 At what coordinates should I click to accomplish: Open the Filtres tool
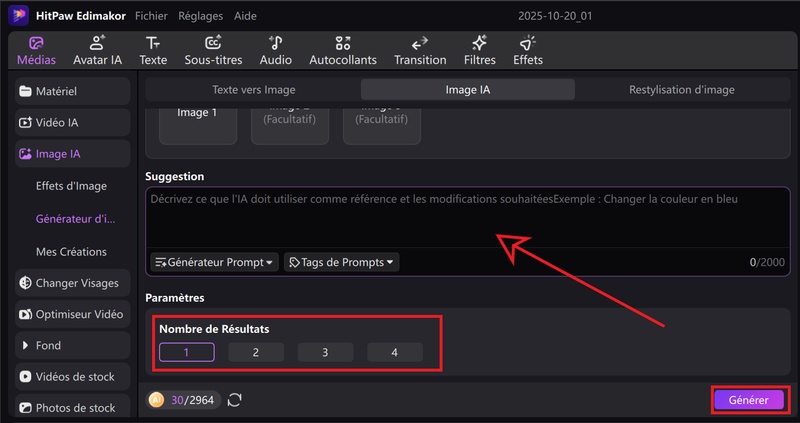[480, 51]
